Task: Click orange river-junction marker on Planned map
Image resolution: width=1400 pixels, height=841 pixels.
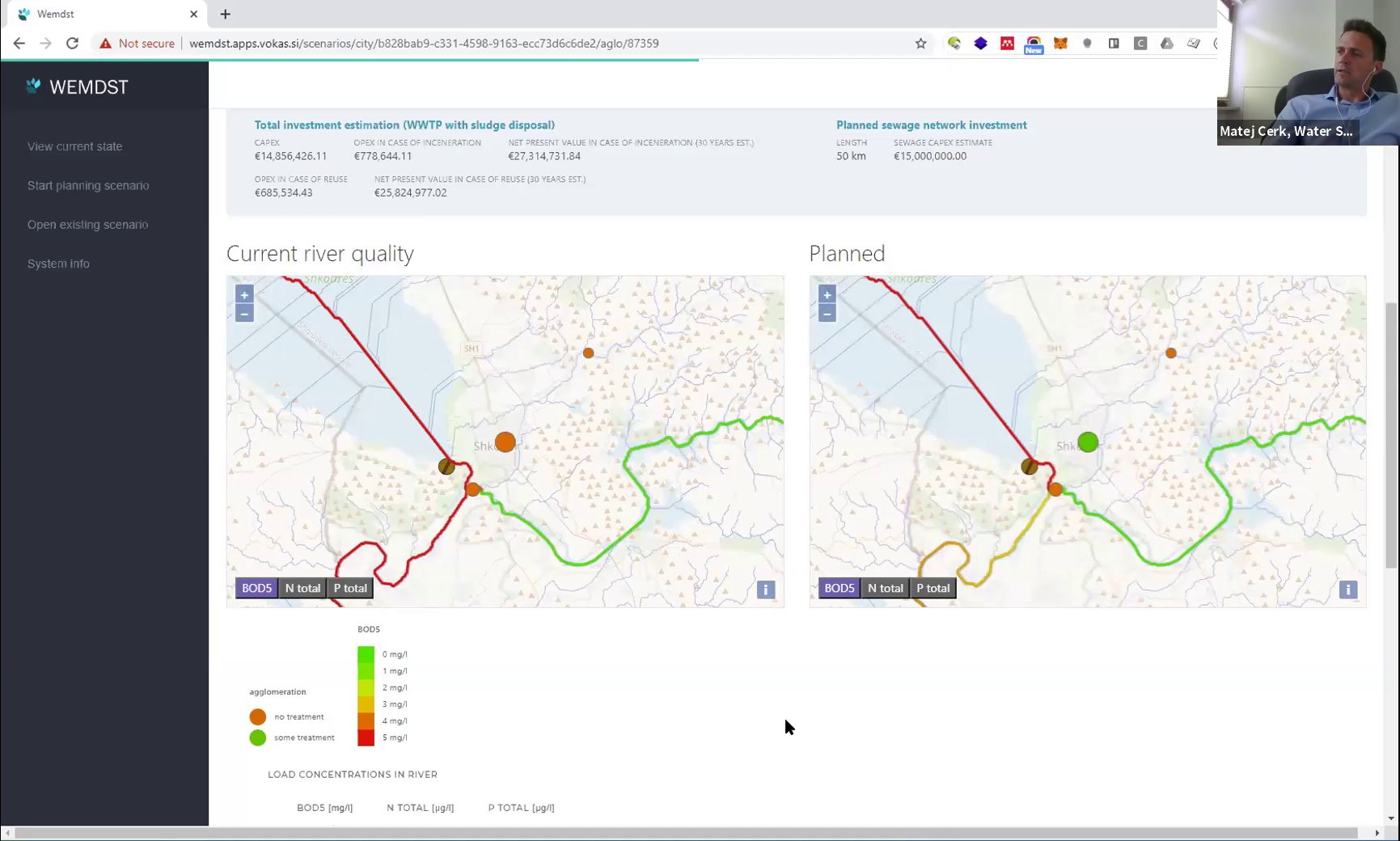Action: click(1055, 489)
